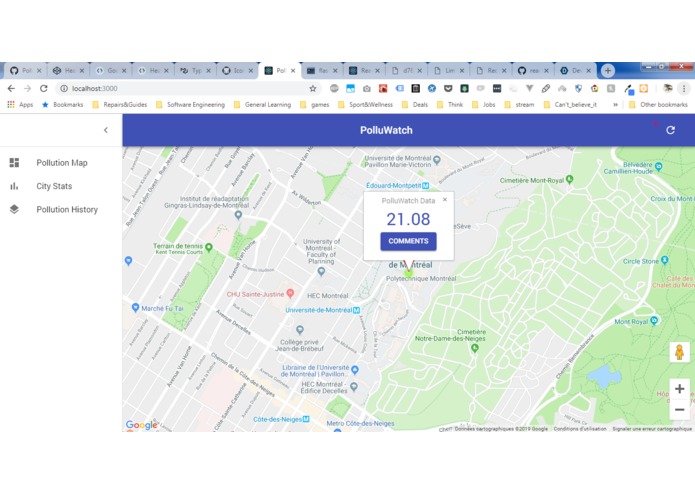Click the shield extension icon in the toolbar
Screen dimensions: 695x494
pos(578,89)
